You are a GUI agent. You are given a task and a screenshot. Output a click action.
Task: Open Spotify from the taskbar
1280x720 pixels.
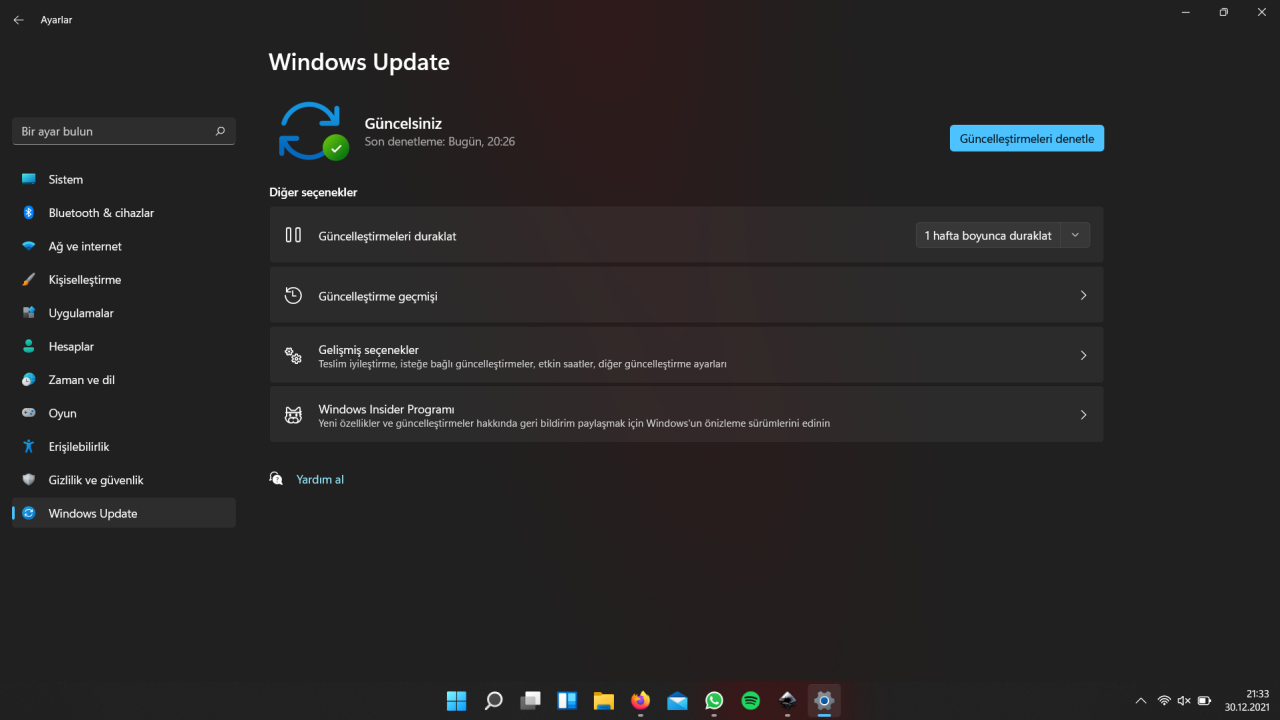(x=751, y=700)
